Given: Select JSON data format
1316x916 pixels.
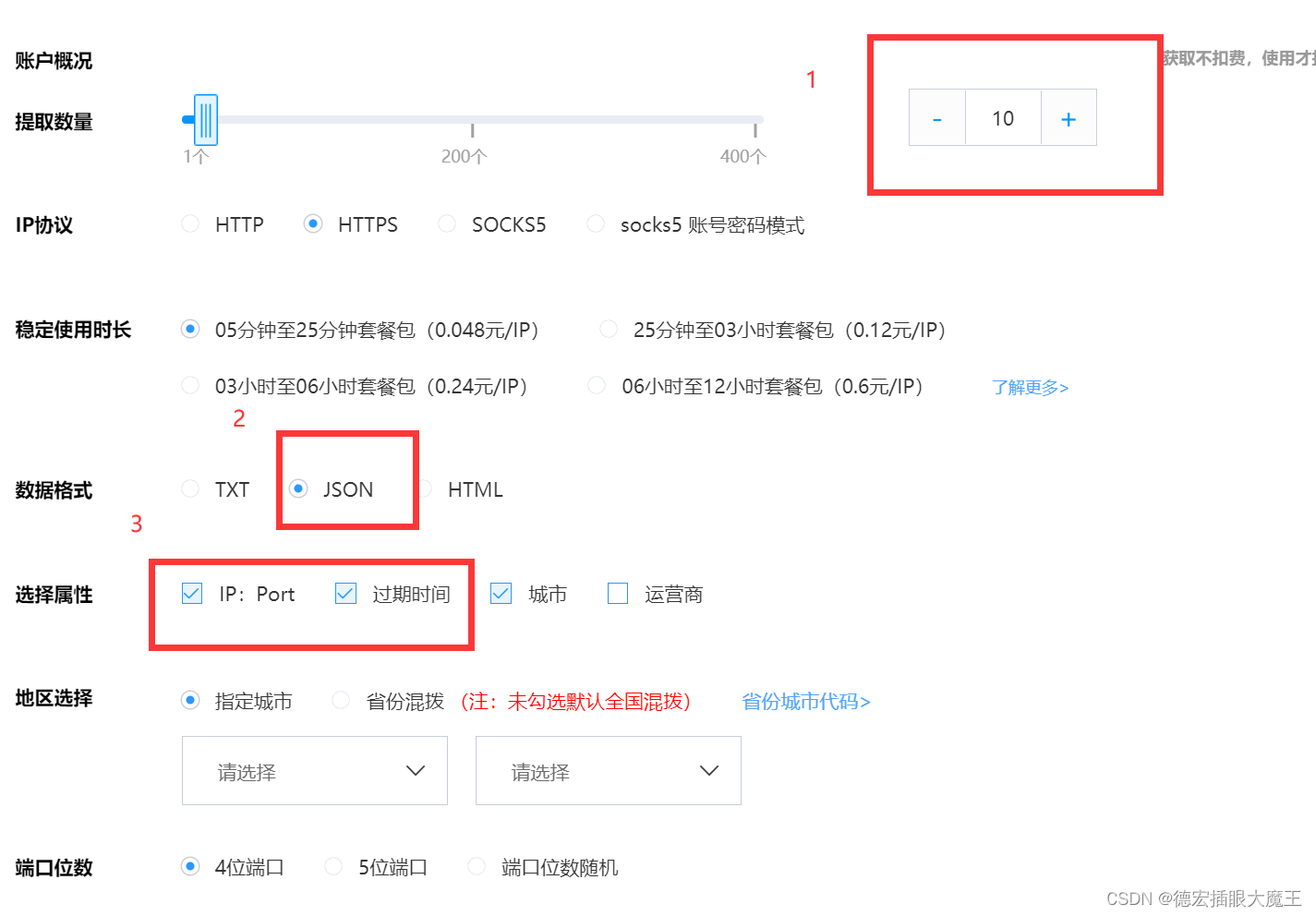Looking at the screenshot, I should pos(298,488).
